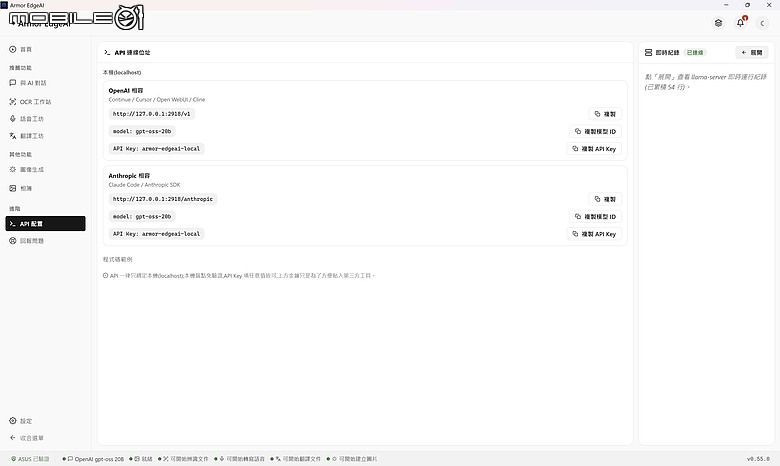The height and width of the screenshot is (466, 780).
Task: Click http://127.0.0.1:2918/v1 address text
Action: 151,114
